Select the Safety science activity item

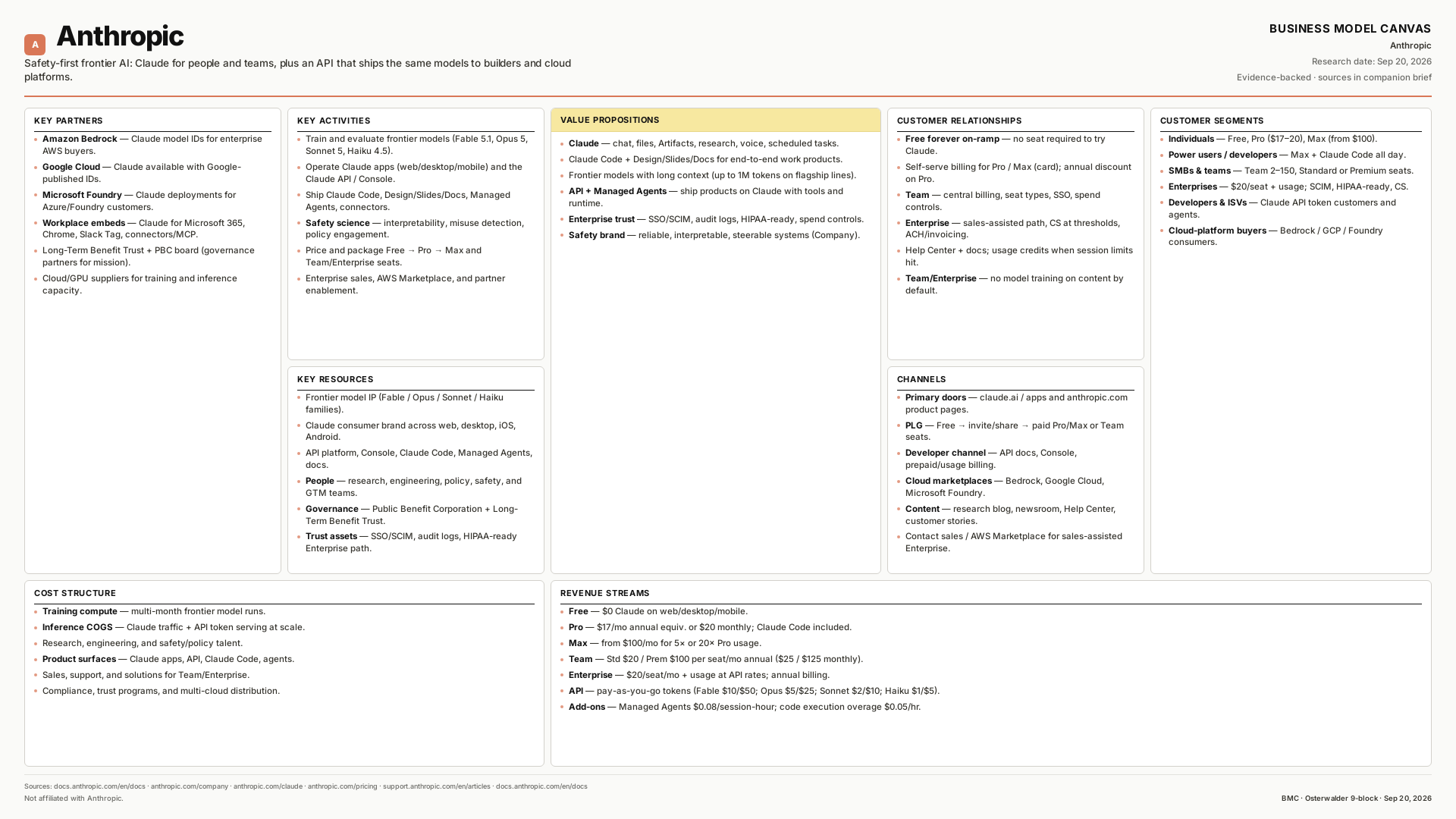coord(416,229)
